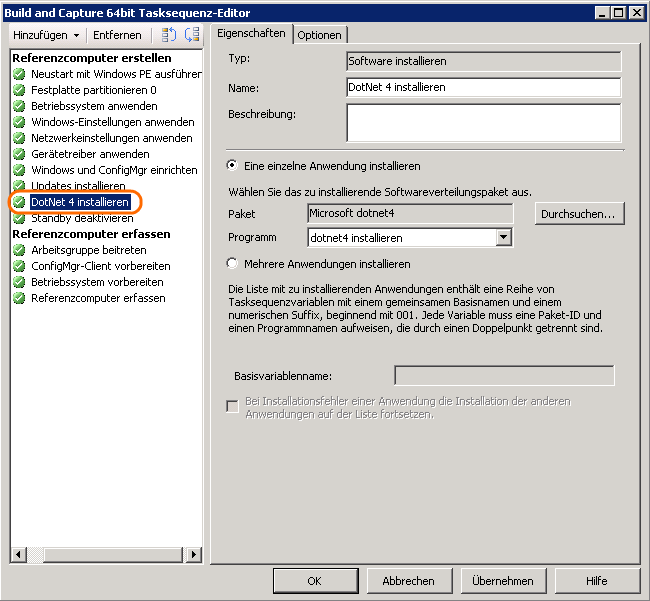This screenshot has width=650, height=601.
Task: Expand the Programm combo box
Action: click(503, 238)
